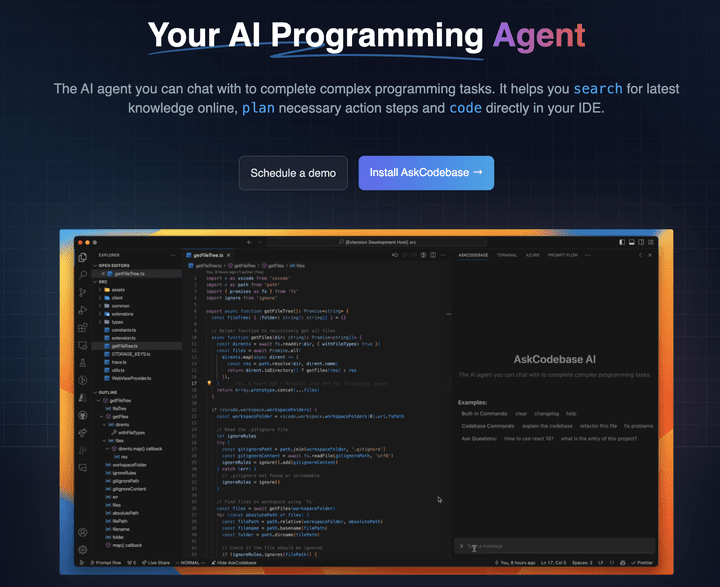Switch to the AZURE panel tab
The width and height of the screenshot is (720, 587).
[x=532, y=255]
